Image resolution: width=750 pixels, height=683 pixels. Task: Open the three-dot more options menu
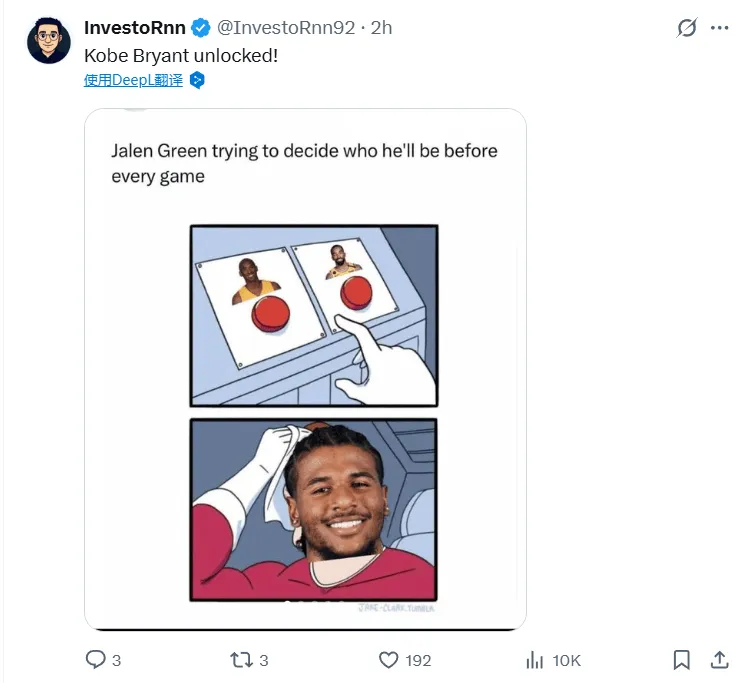click(x=719, y=28)
